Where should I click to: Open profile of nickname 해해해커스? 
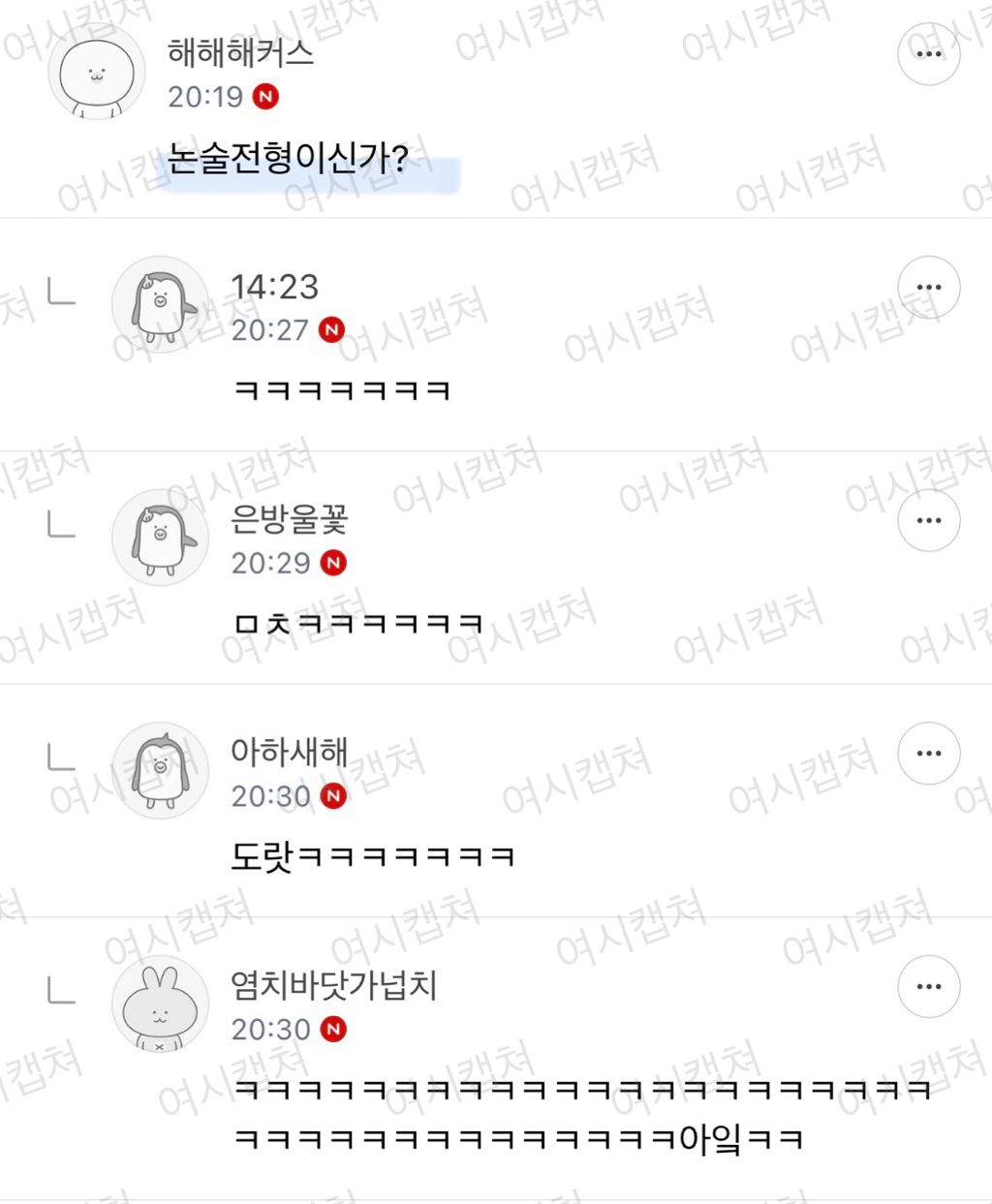[241, 52]
